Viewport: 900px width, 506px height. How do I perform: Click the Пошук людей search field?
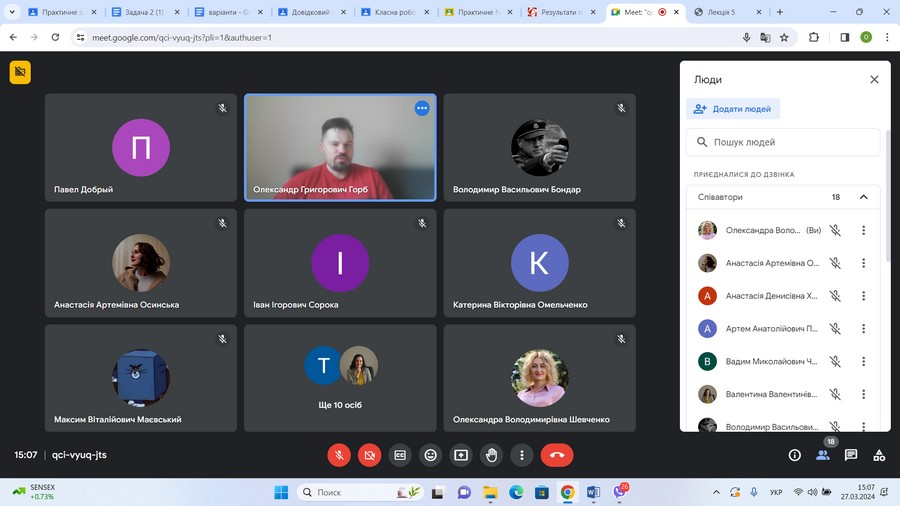coord(785,142)
